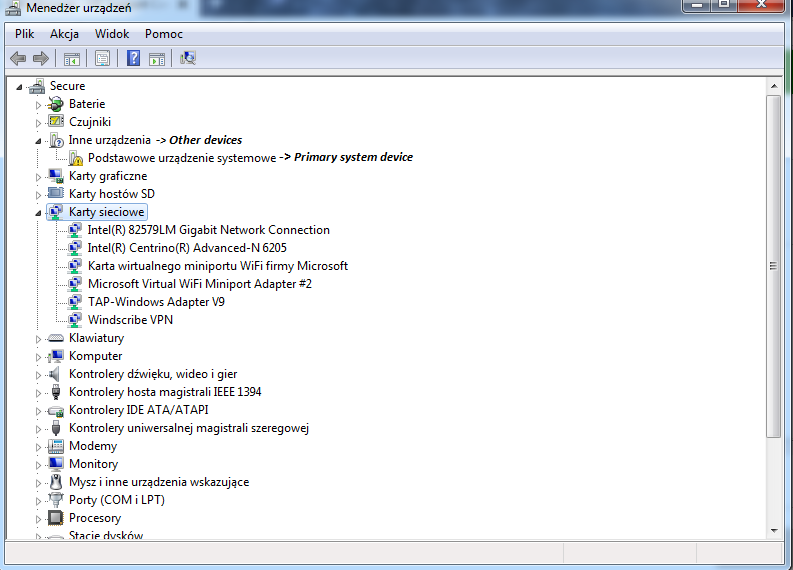793x570 pixels.
Task: Select Kontrolery hosta magistrali IEEE 1394
Action: (165, 392)
